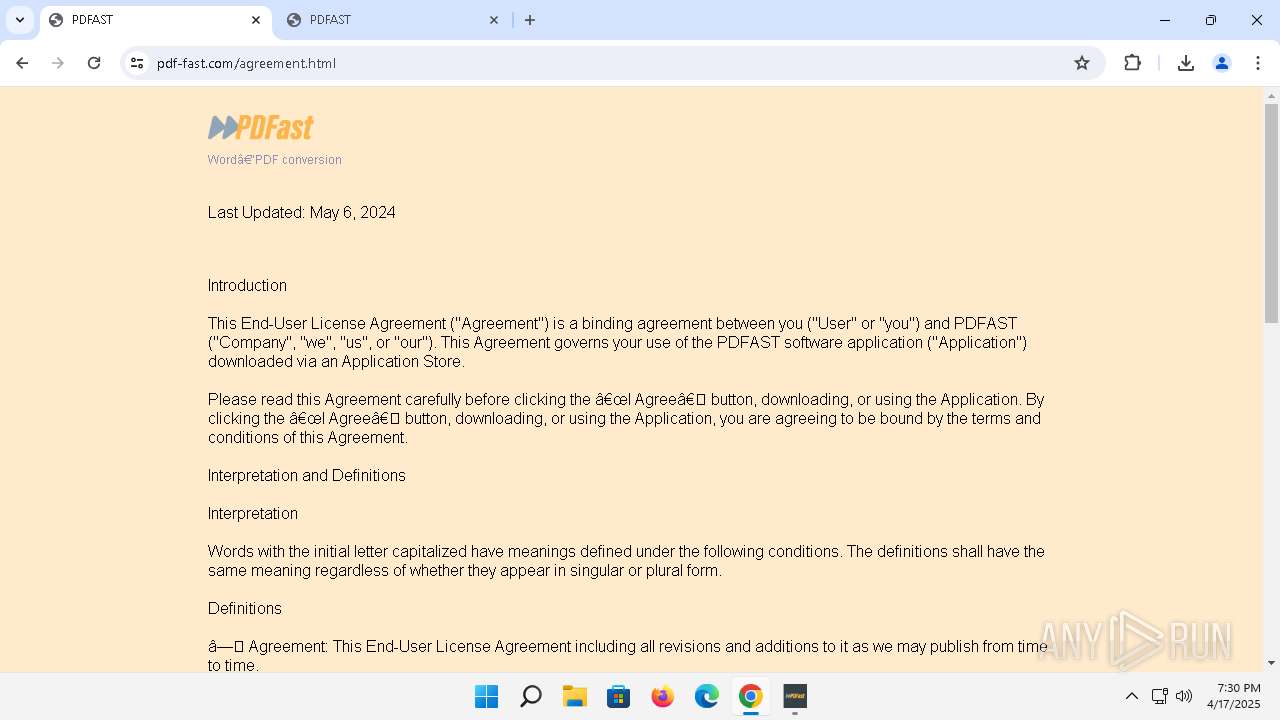Open the Chrome profile avatar
This screenshot has height=720, width=1280.
1222,63
